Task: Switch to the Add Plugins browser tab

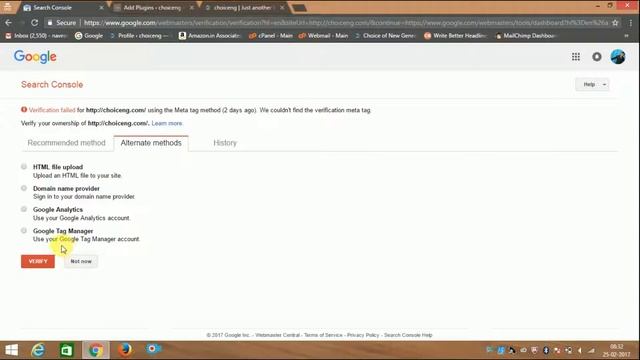Action: point(152,7)
